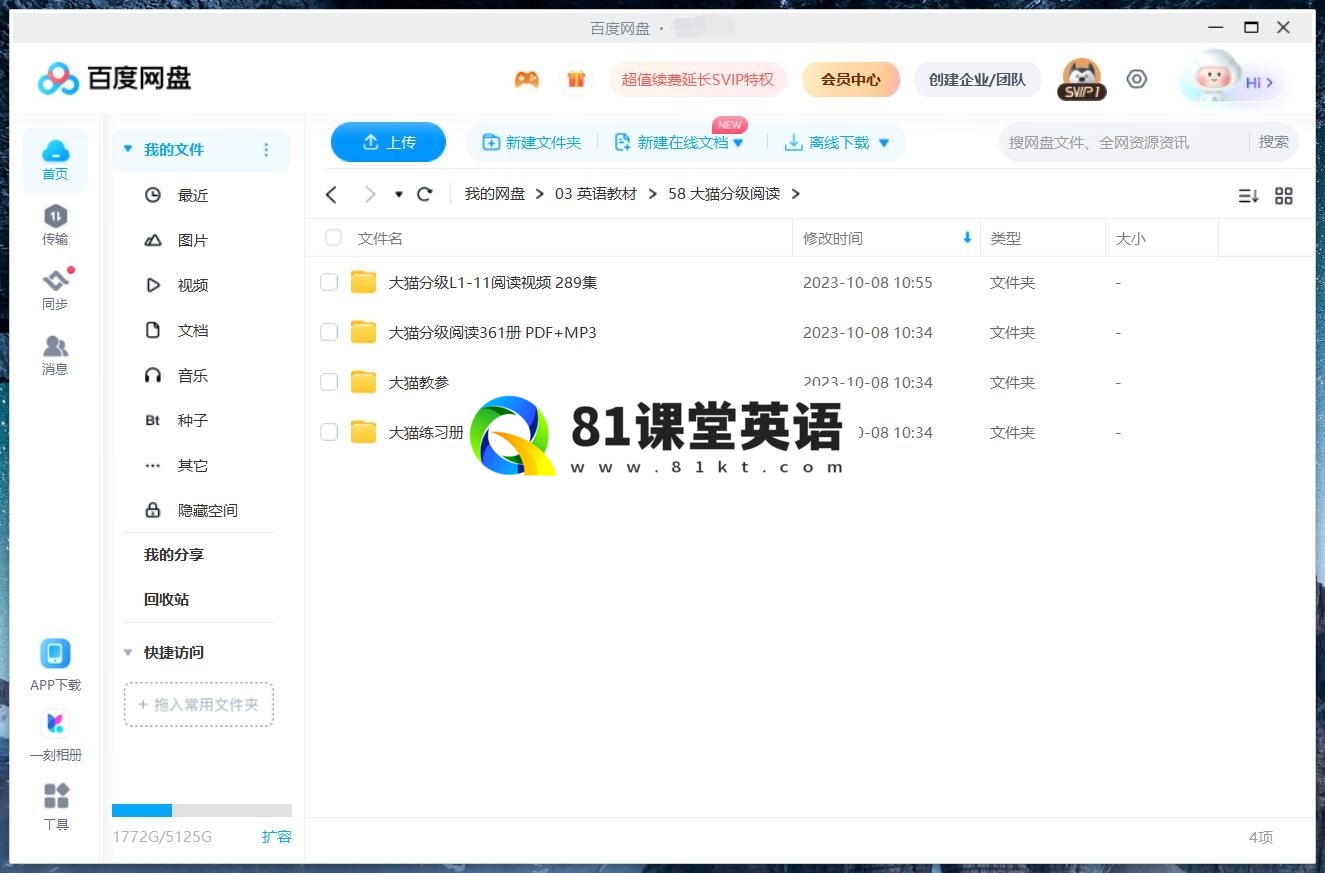
Task: Open folder icon of 大猫教参
Action: pyautogui.click(x=363, y=382)
